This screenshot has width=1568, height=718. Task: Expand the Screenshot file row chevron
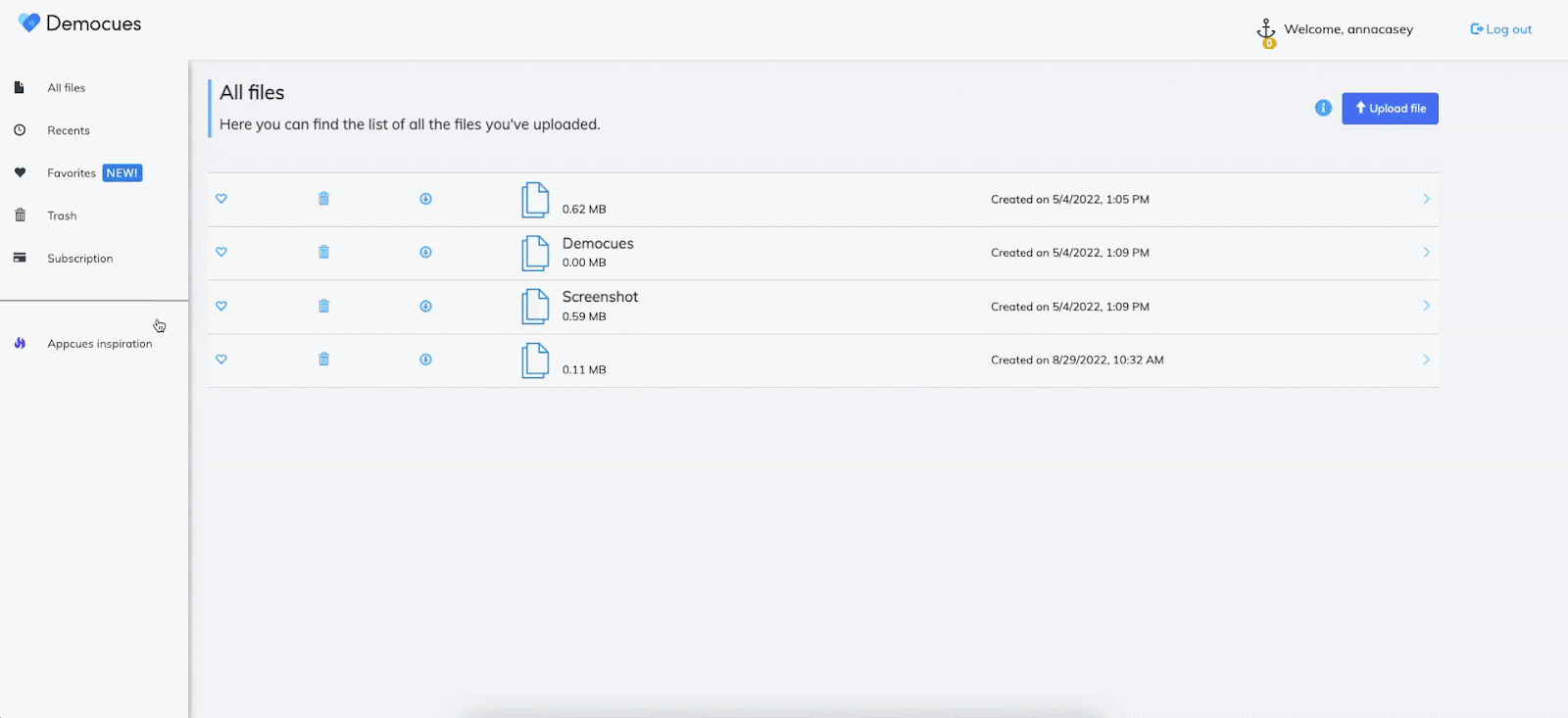coord(1426,306)
